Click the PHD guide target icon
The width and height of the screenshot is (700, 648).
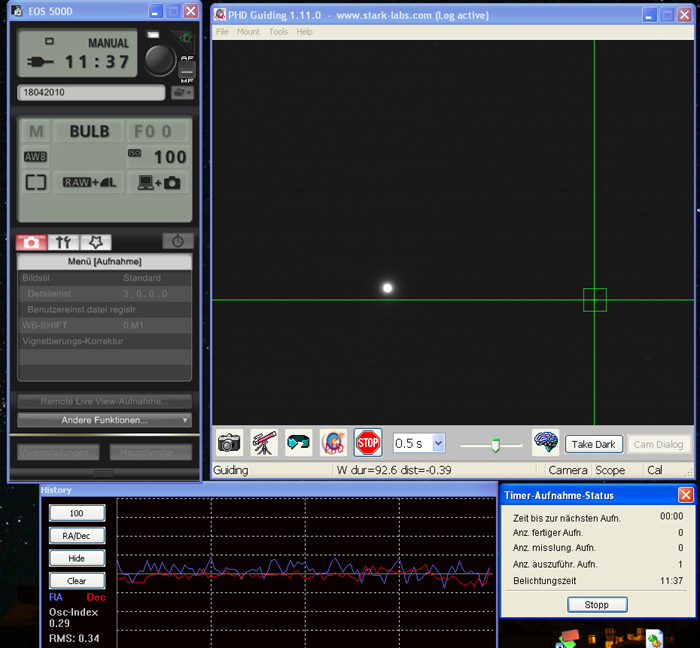coord(333,442)
